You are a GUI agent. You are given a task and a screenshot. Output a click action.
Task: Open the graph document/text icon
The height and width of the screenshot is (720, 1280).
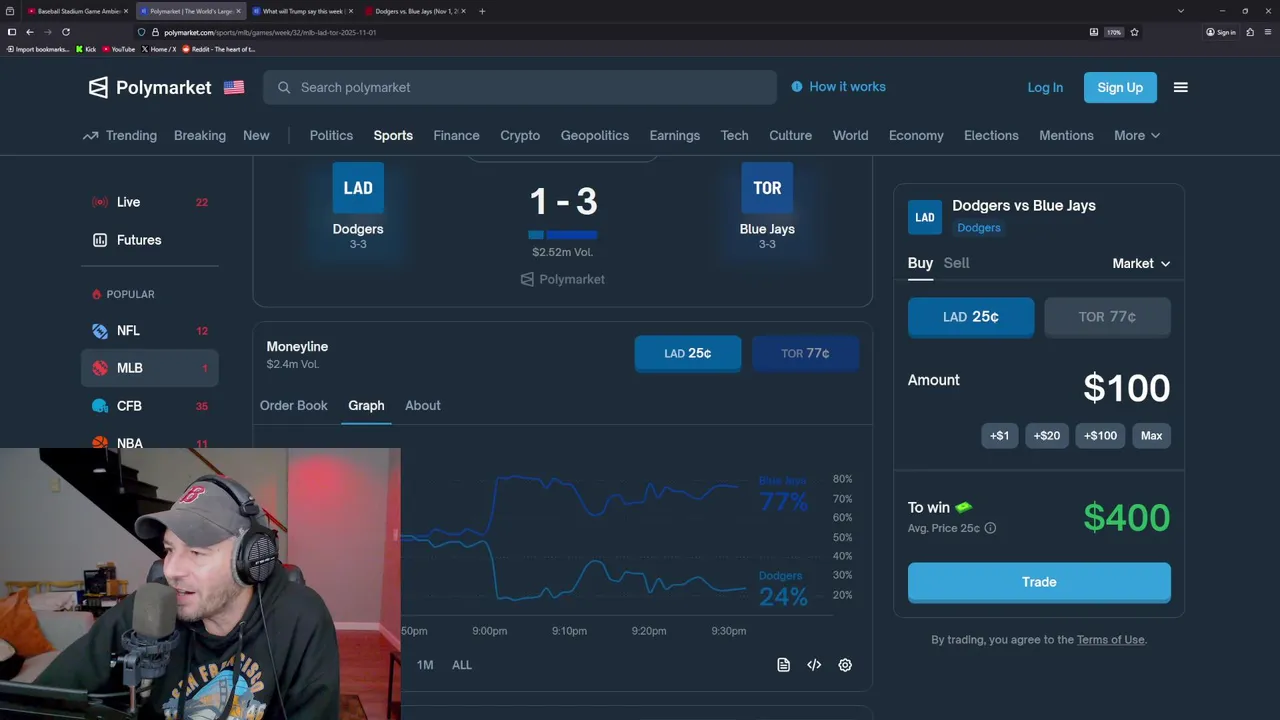[784, 665]
